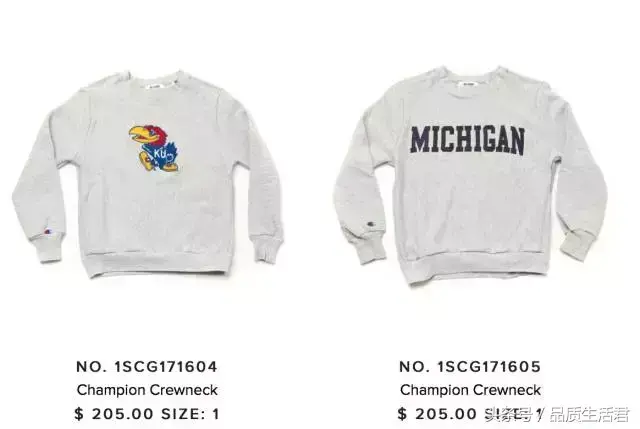Click the $ 205.00 price under the Michigan sweatshirt
The width and height of the screenshot is (640, 429).
(x=437, y=414)
